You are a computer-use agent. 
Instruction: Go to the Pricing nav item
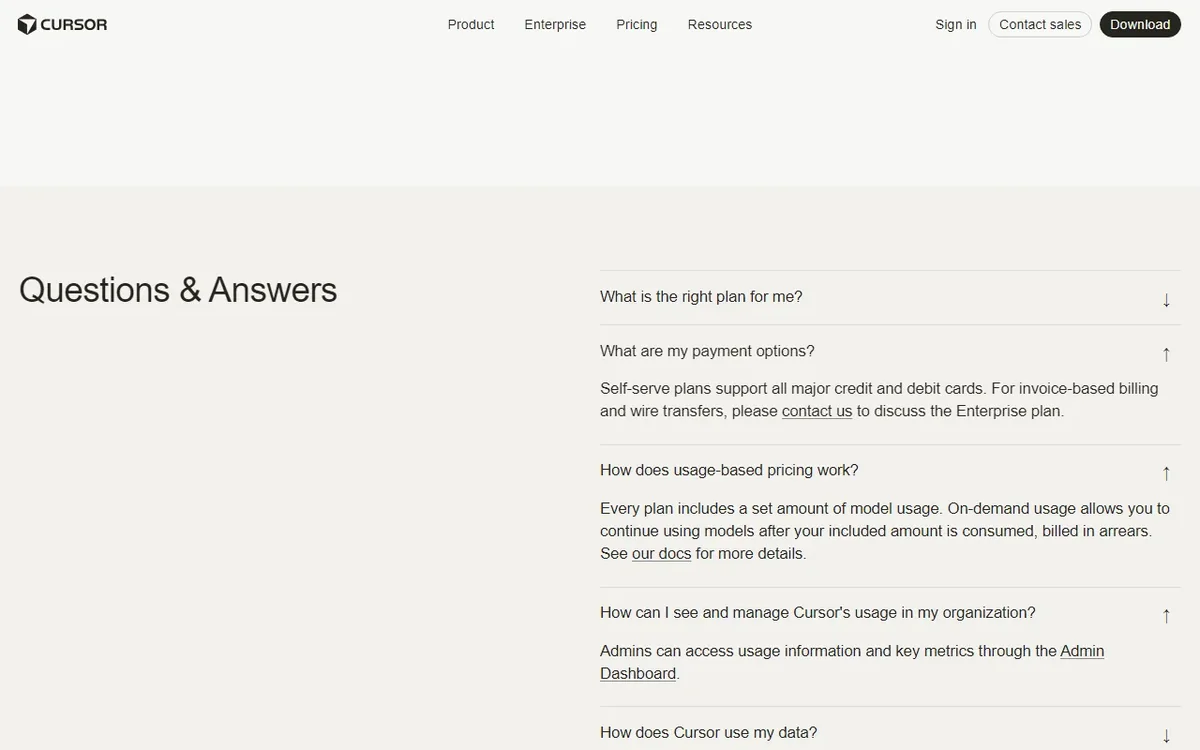pos(637,24)
